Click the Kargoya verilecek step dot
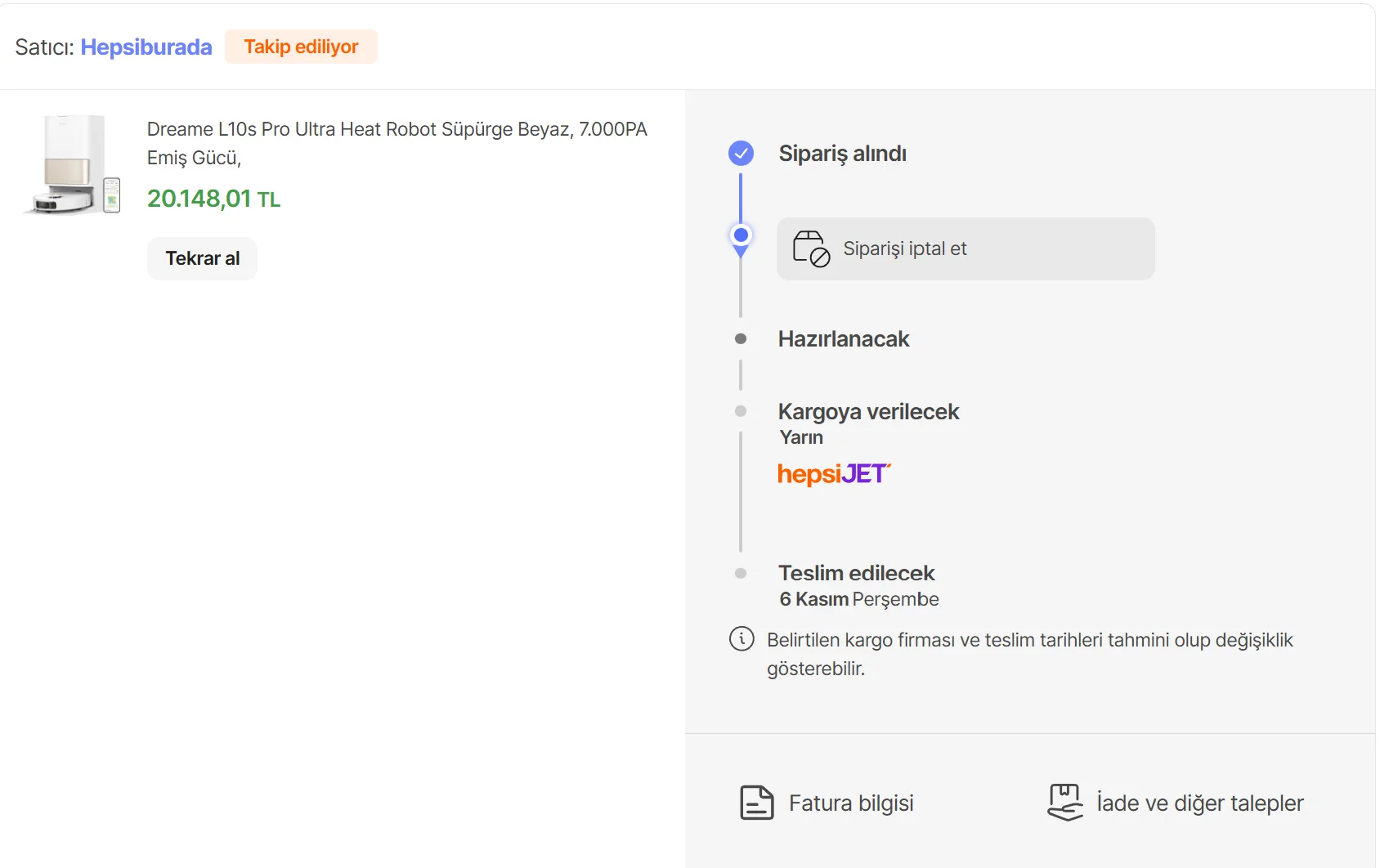 (x=741, y=411)
